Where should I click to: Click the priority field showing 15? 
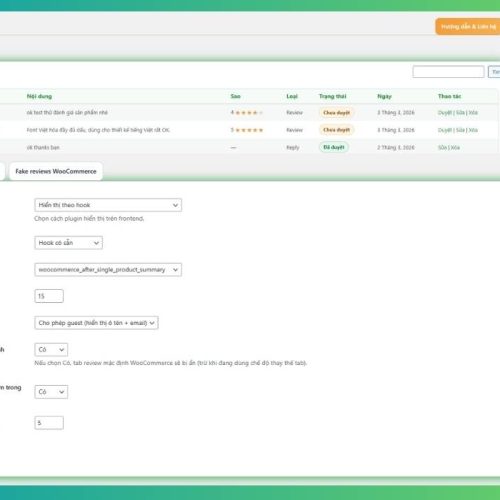pyautogui.click(x=49, y=296)
